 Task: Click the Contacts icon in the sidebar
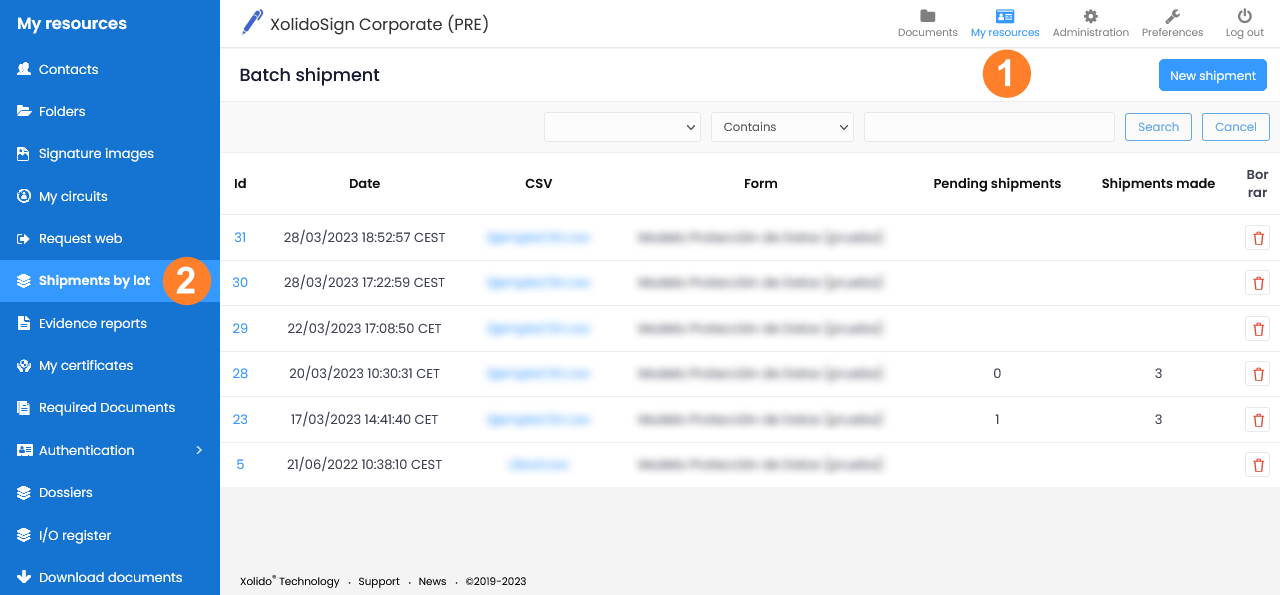(24, 69)
